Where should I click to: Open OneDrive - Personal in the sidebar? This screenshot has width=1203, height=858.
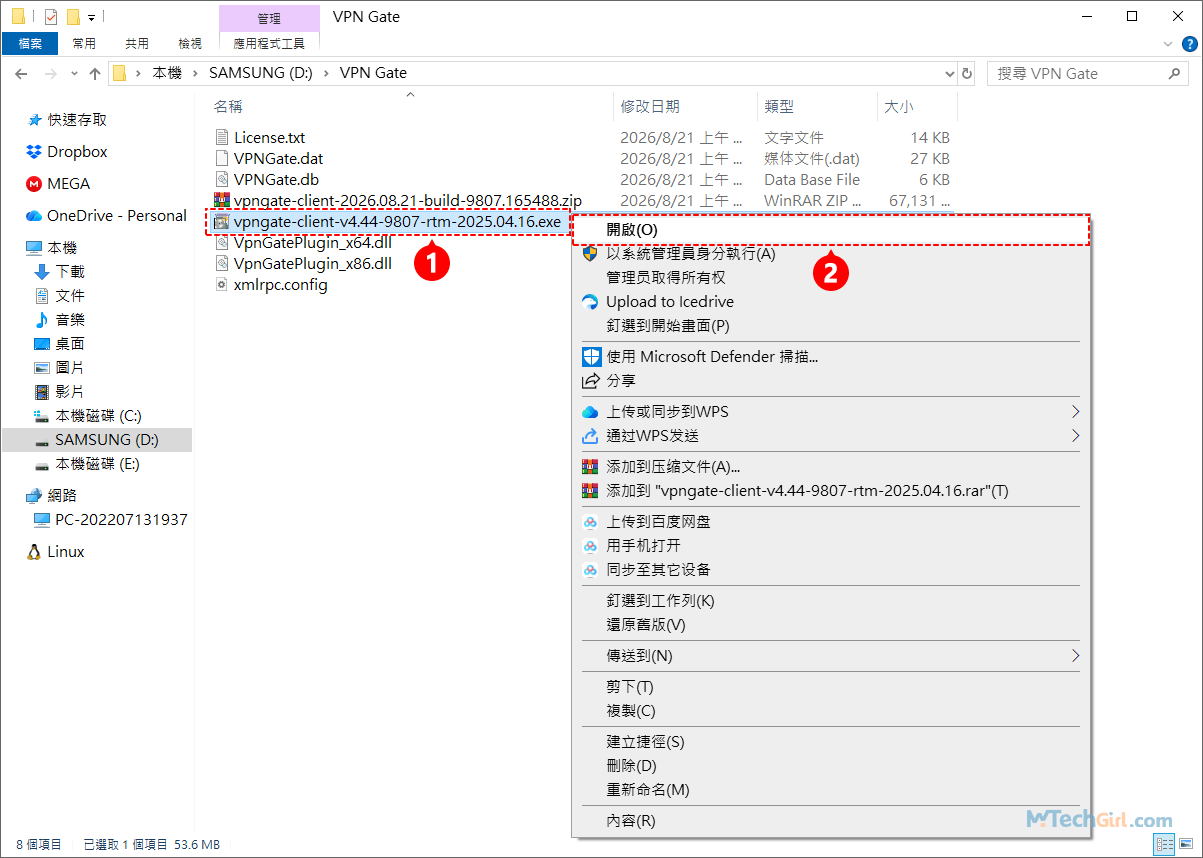coord(116,215)
